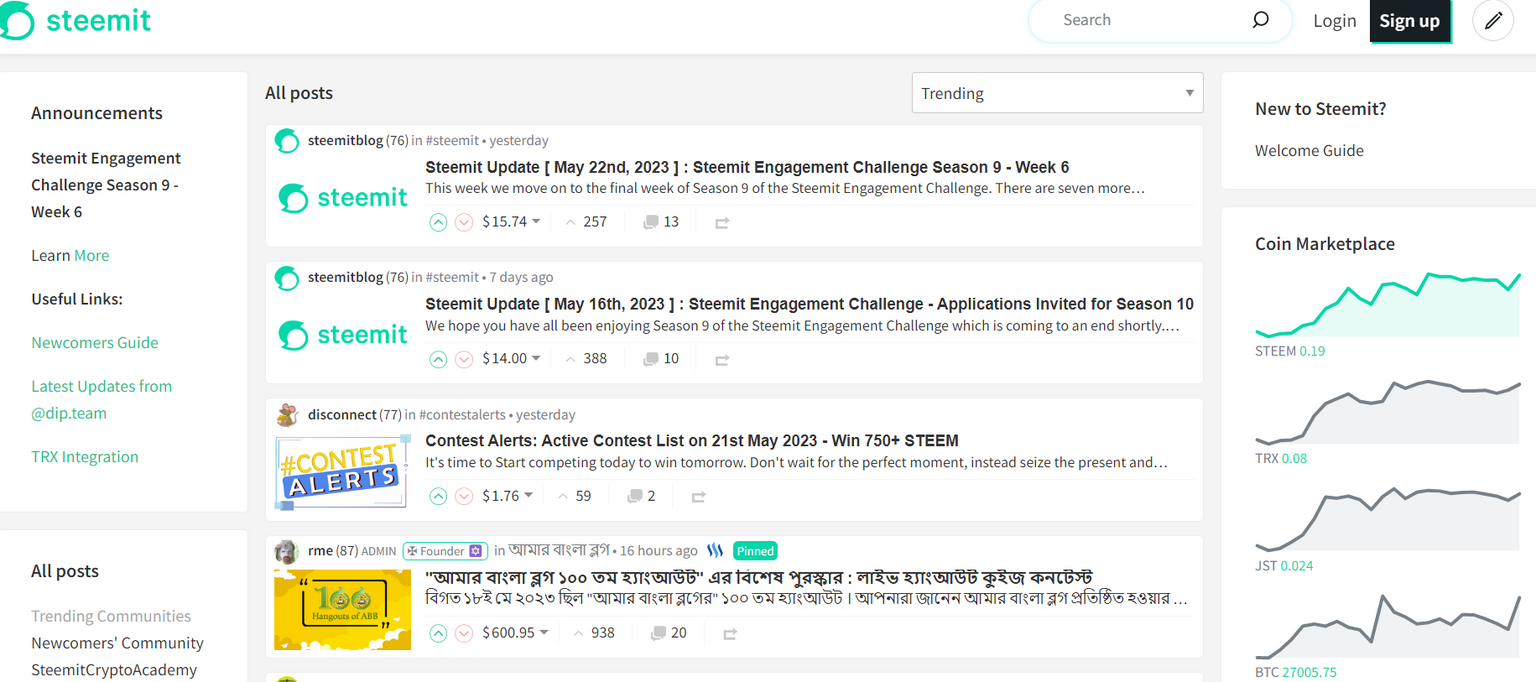Upvote the Contest Alerts post
The width and height of the screenshot is (1536, 682).
pos(438,496)
